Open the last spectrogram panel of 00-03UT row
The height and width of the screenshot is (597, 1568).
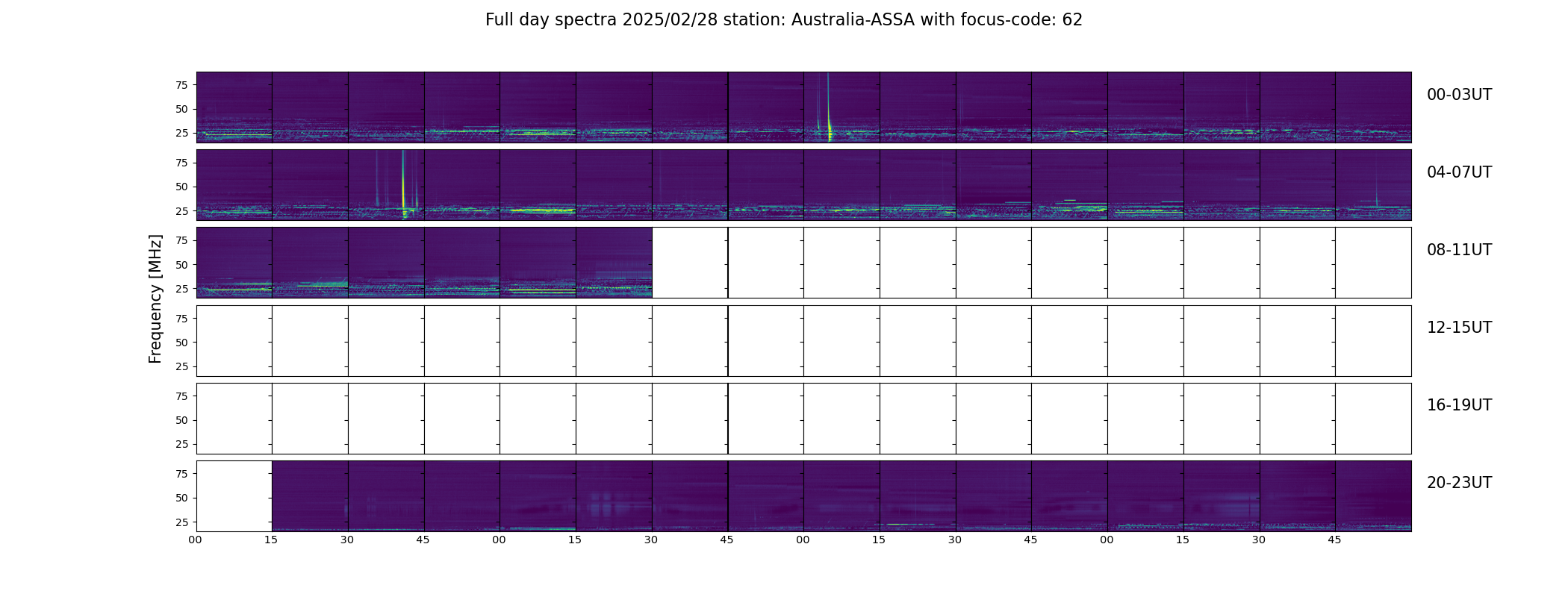[1373, 107]
